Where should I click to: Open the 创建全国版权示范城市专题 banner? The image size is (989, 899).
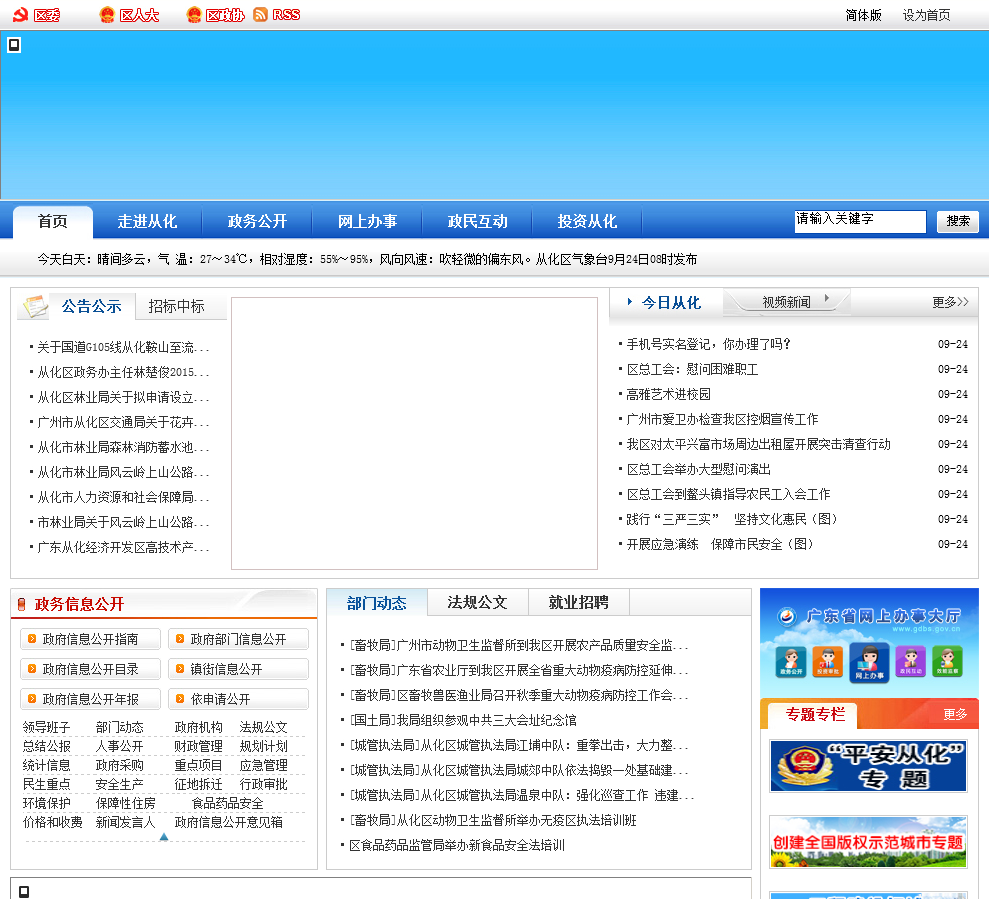[x=868, y=842]
